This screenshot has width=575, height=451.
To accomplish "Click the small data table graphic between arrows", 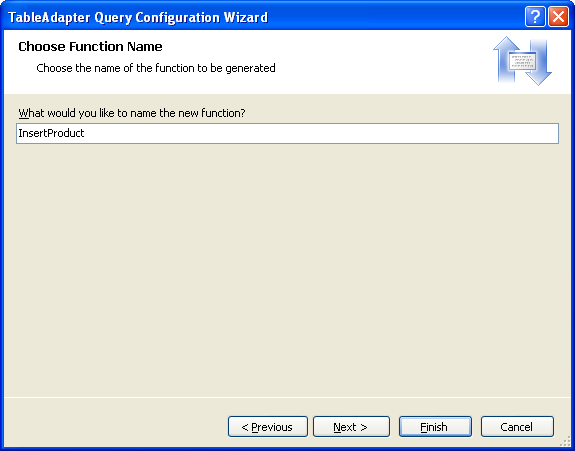I will click(x=522, y=61).
